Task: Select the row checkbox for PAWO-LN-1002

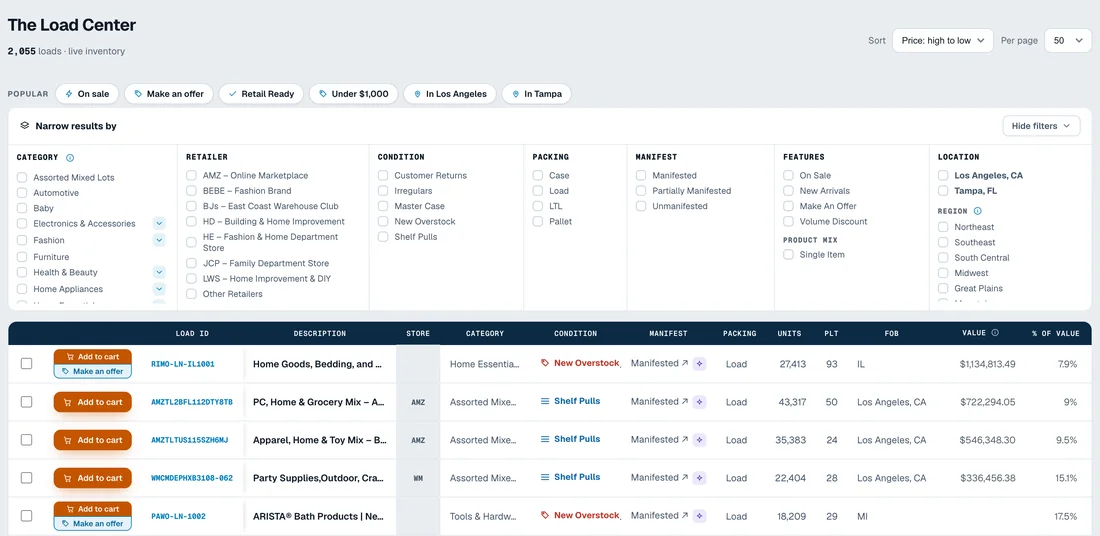Action: [26, 516]
